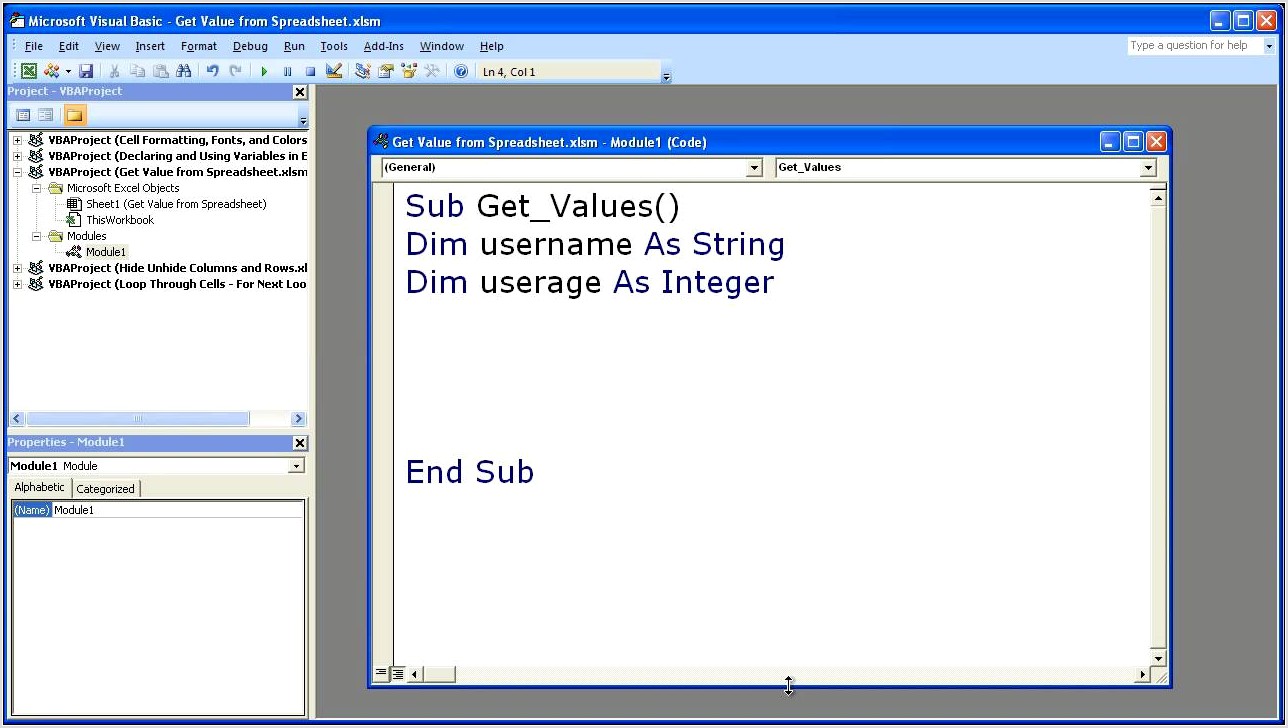This screenshot has width=1288, height=728.
Task: Open the Insert menu
Action: (x=150, y=46)
